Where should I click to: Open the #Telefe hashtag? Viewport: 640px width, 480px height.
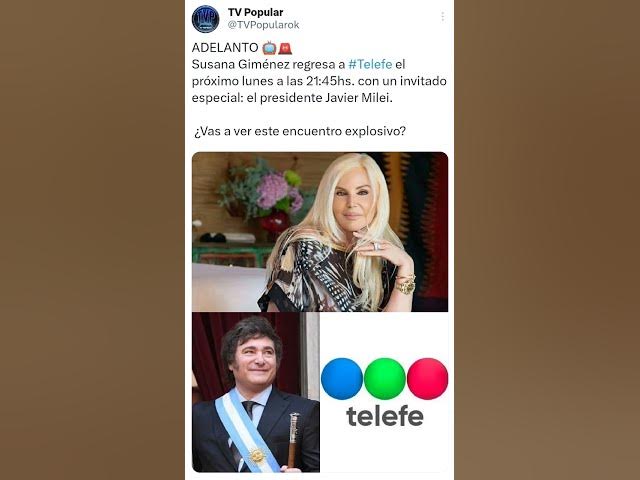coord(370,64)
